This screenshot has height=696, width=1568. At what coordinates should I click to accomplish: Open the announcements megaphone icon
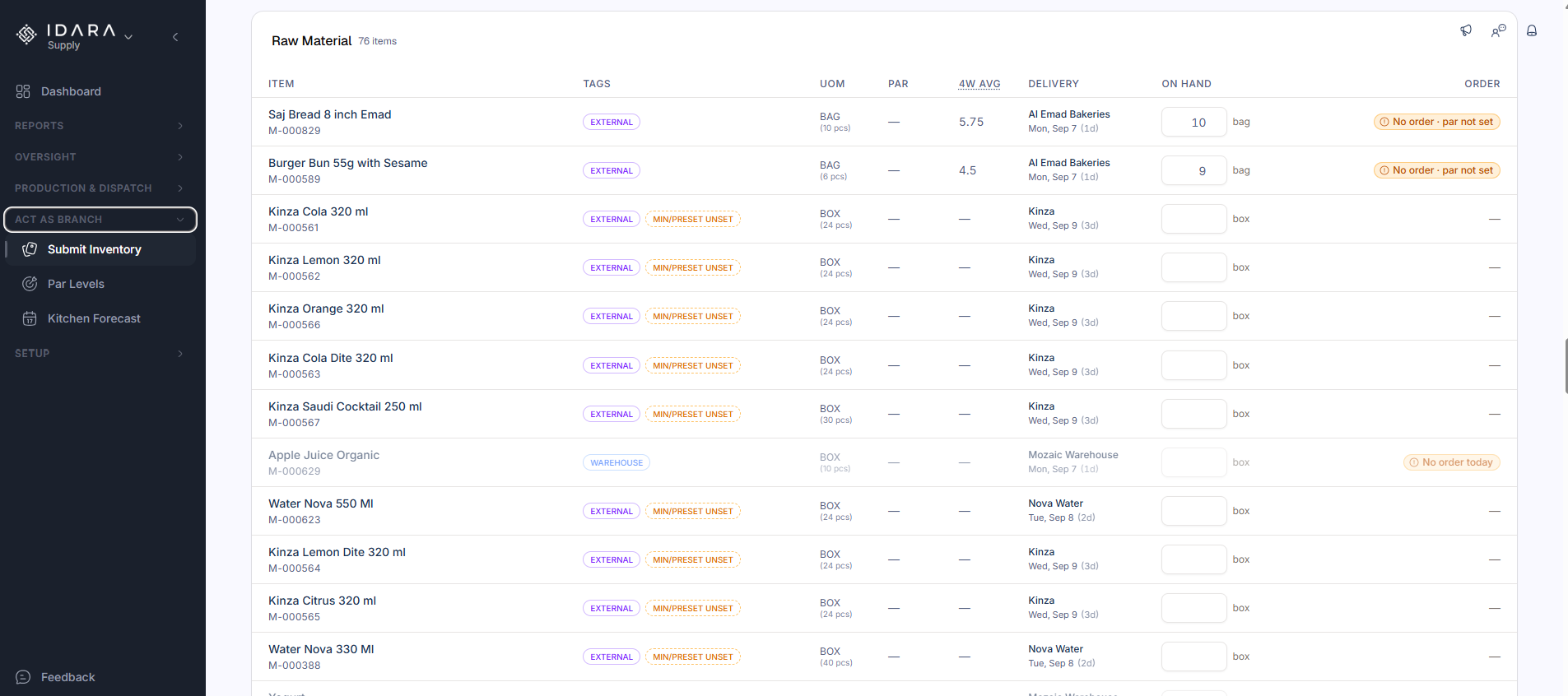1466,30
